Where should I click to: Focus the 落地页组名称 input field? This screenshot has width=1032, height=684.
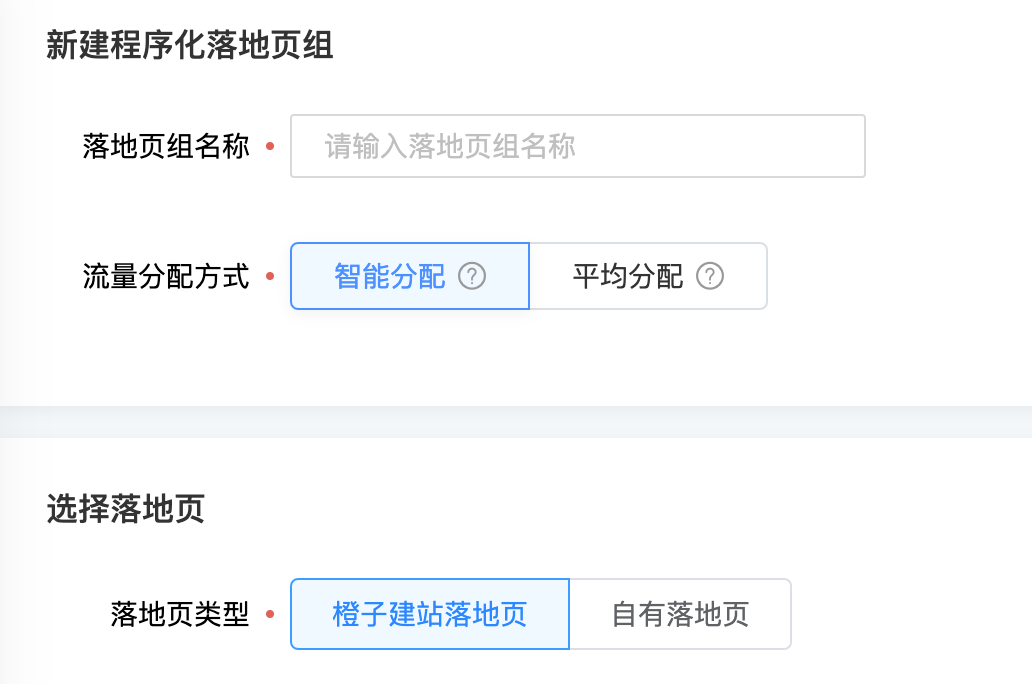click(577, 146)
